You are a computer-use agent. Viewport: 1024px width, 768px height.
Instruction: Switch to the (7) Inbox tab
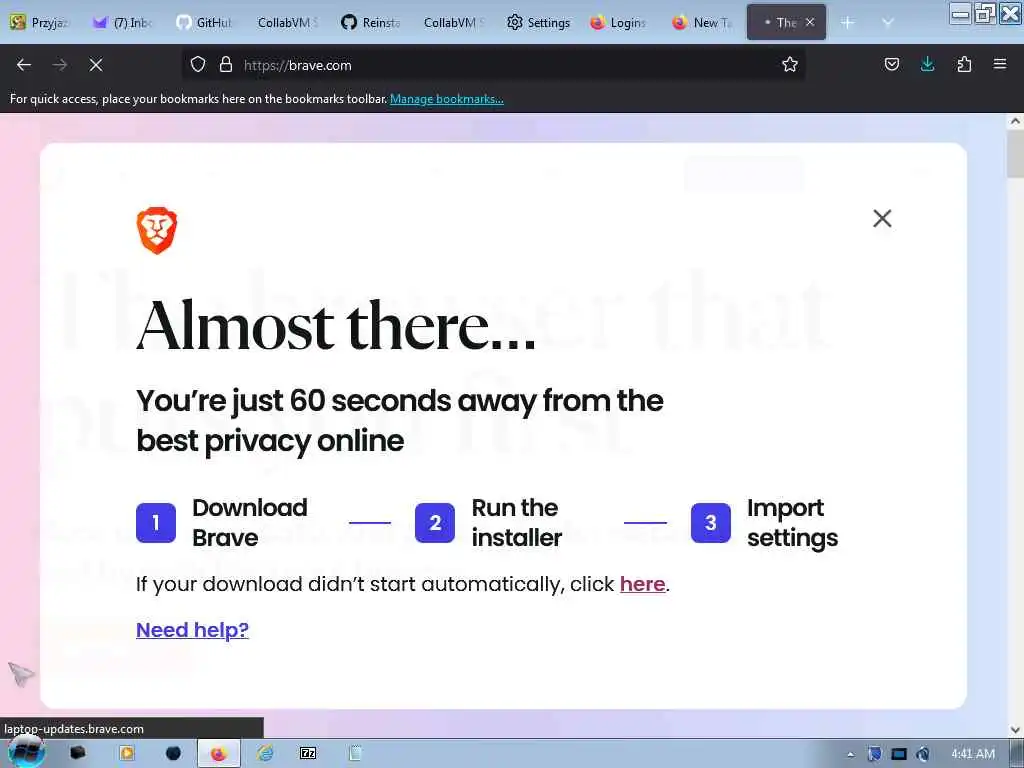(123, 23)
